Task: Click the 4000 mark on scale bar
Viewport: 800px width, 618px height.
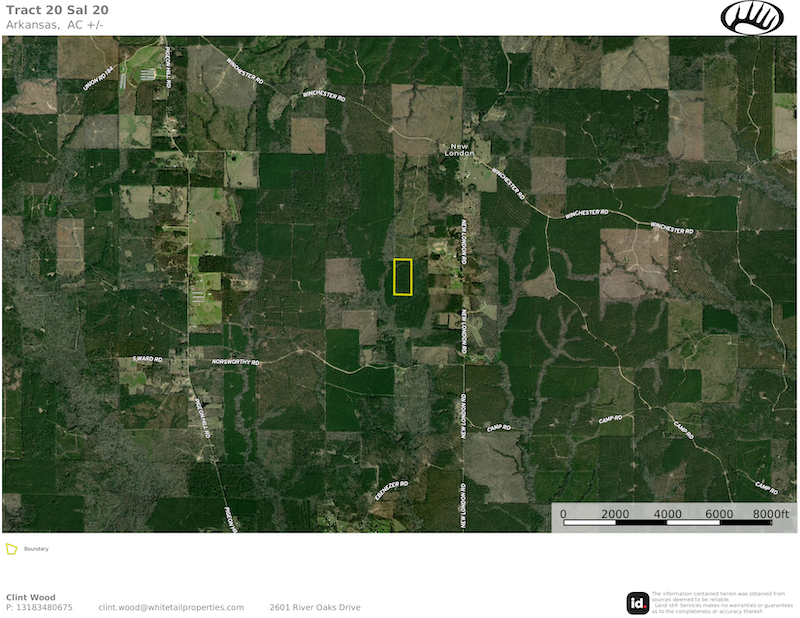Action: (x=668, y=513)
